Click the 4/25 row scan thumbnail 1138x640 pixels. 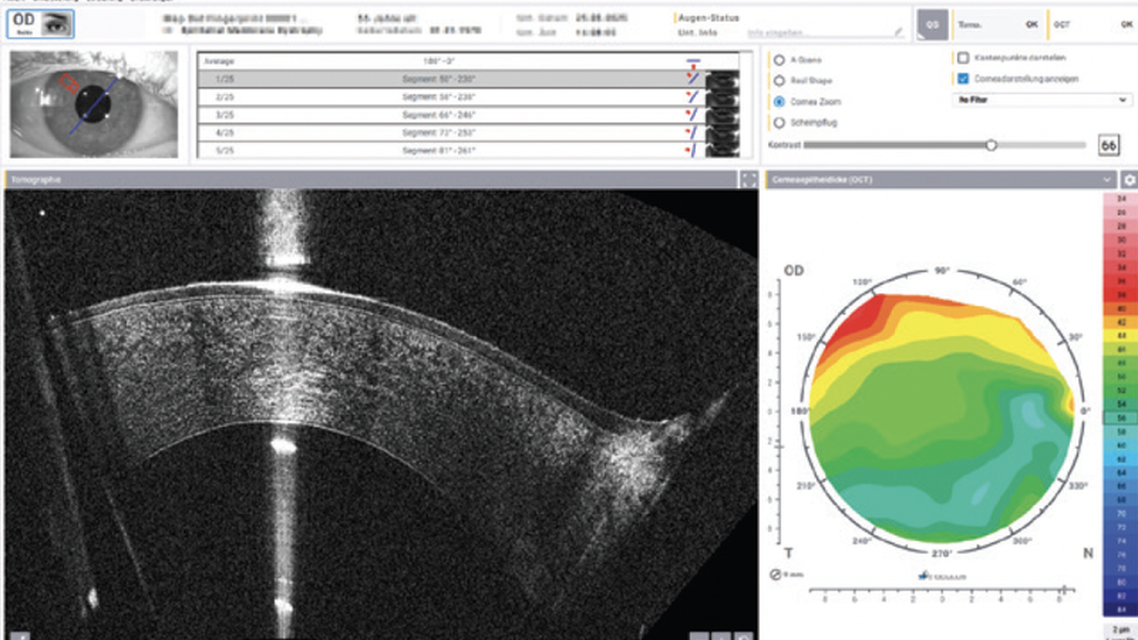click(722, 133)
